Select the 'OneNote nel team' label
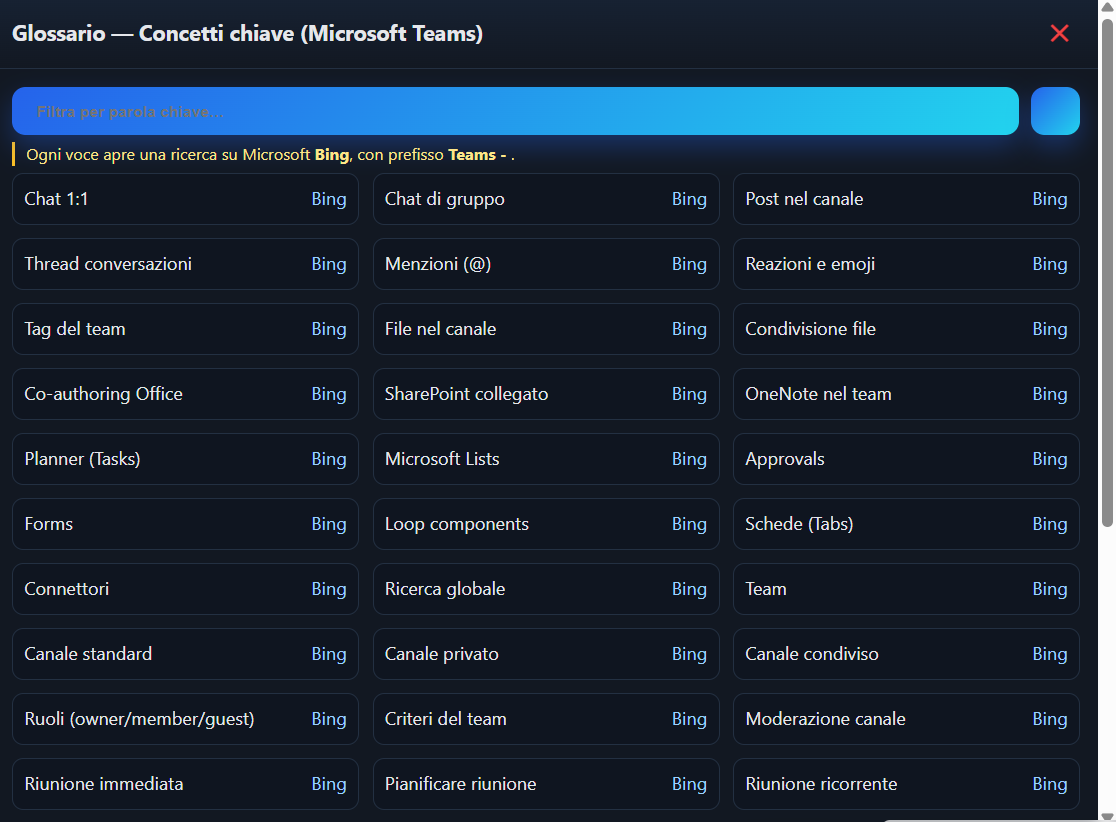 (x=818, y=394)
